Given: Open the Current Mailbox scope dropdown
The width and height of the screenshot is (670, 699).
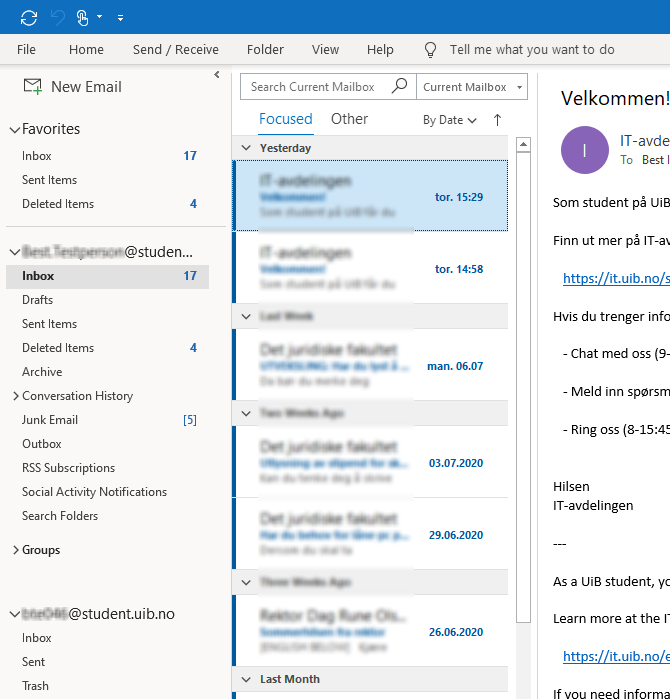Looking at the screenshot, I should pyautogui.click(x=471, y=87).
